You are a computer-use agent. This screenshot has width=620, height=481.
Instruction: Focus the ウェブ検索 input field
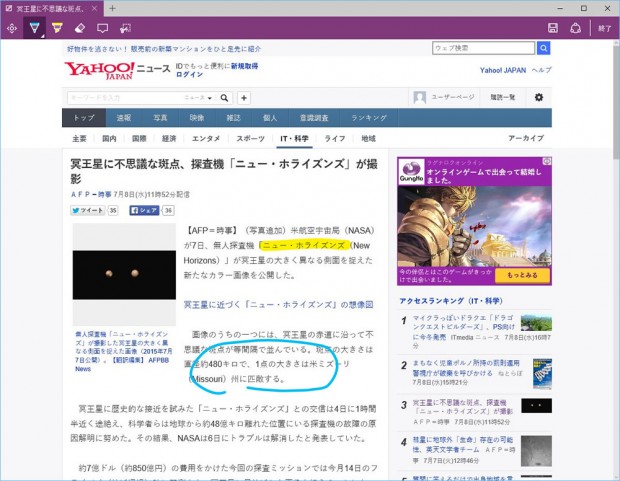click(x=484, y=48)
